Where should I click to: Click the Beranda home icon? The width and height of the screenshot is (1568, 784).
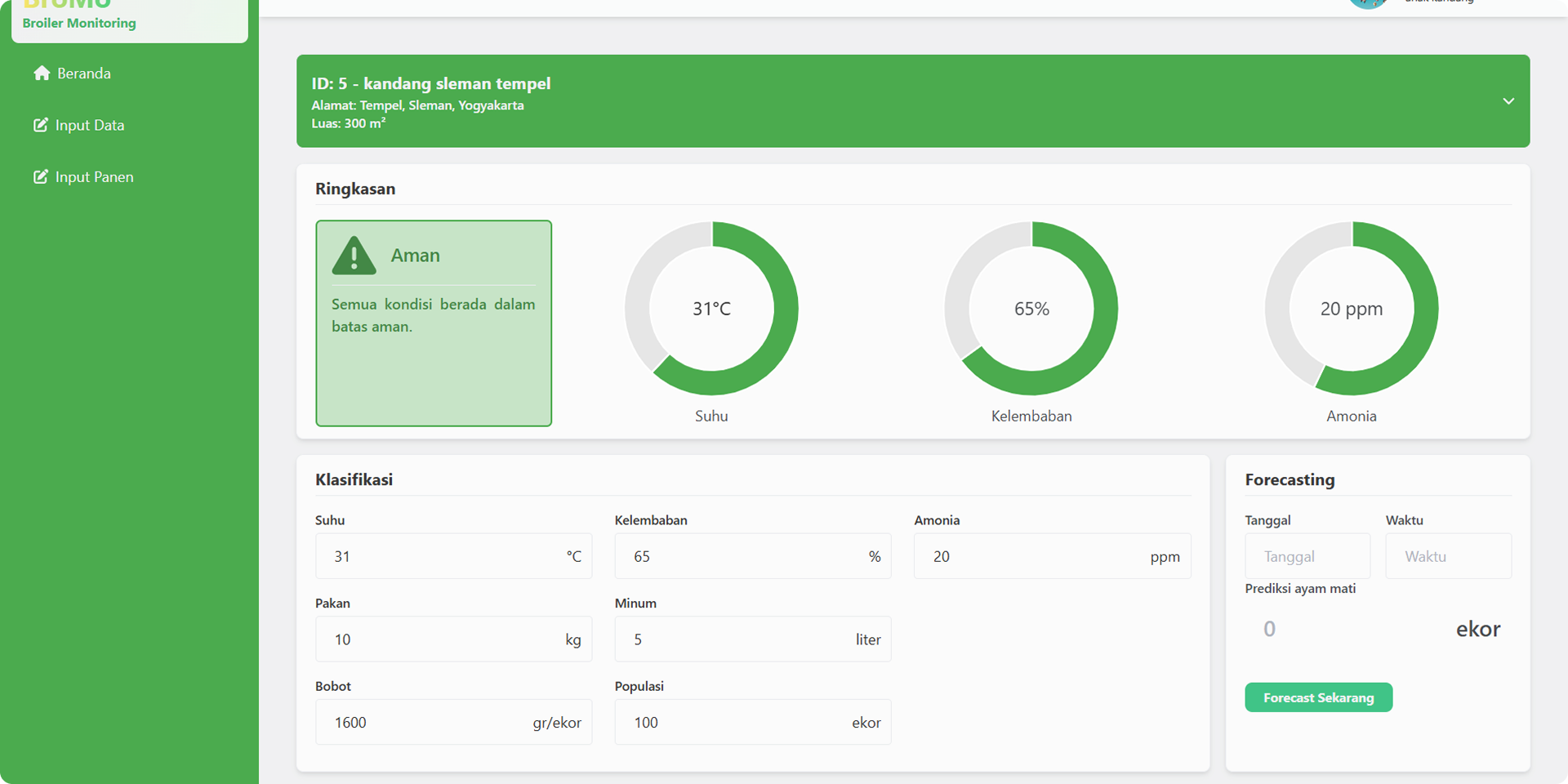coord(42,73)
